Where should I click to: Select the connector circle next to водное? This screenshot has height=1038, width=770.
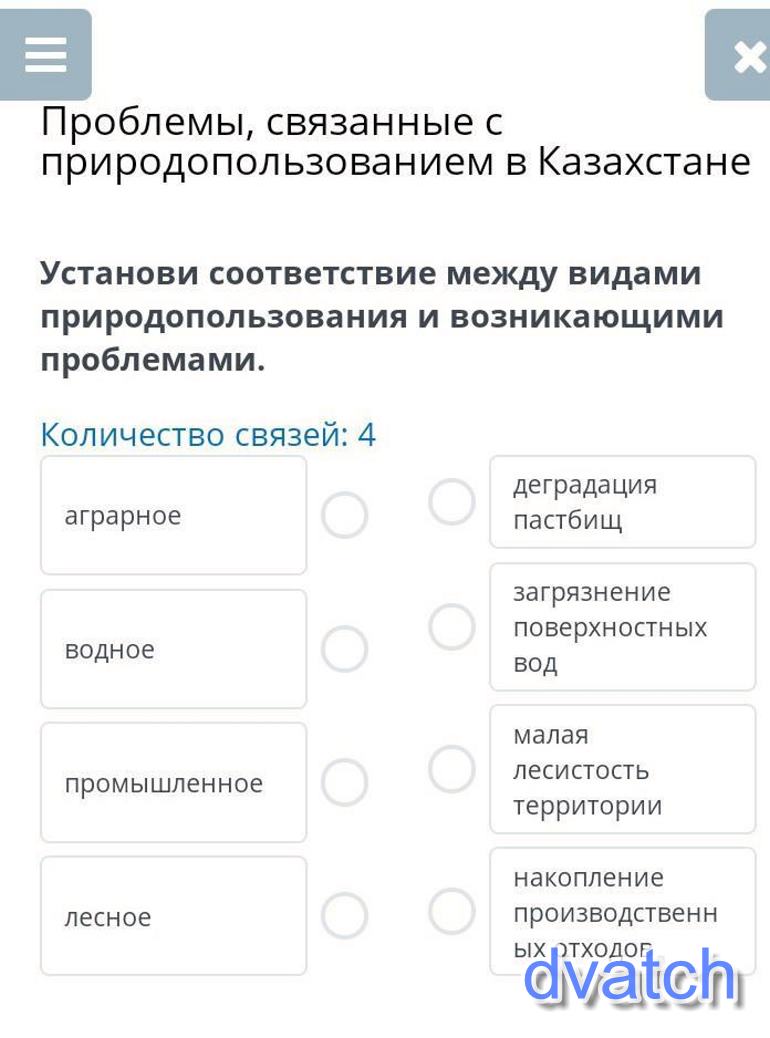345,649
